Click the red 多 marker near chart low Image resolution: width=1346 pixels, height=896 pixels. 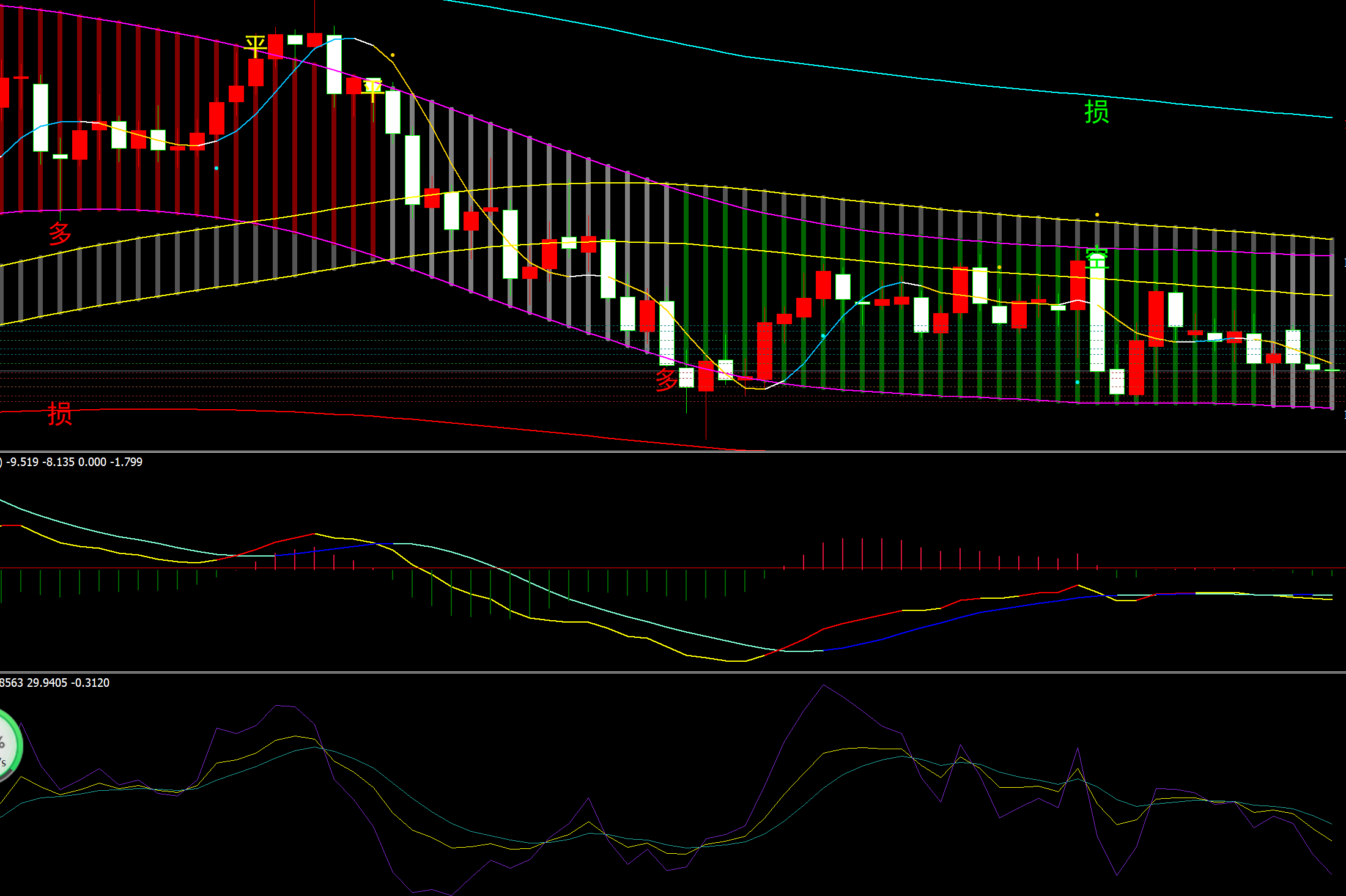[x=666, y=380]
